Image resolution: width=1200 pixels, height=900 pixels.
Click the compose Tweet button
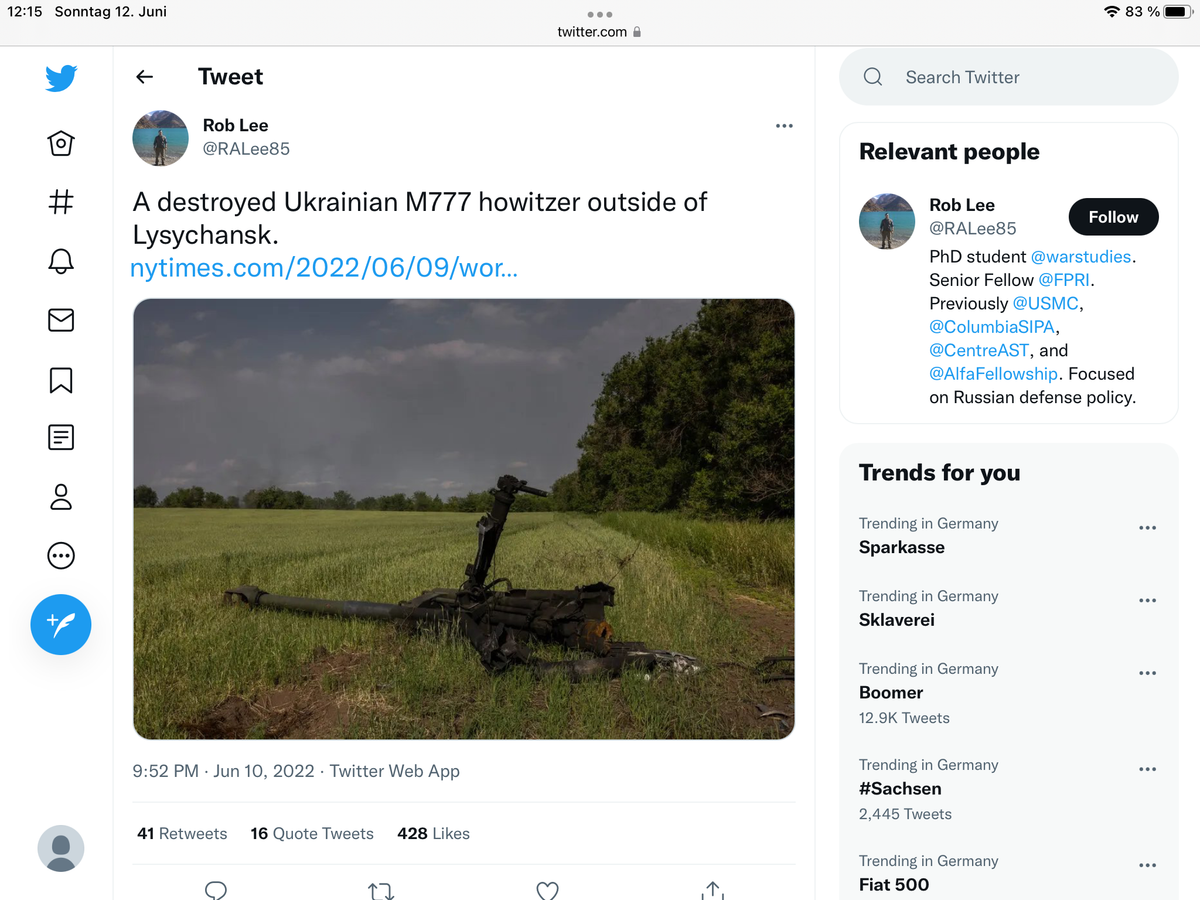point(61,625)
